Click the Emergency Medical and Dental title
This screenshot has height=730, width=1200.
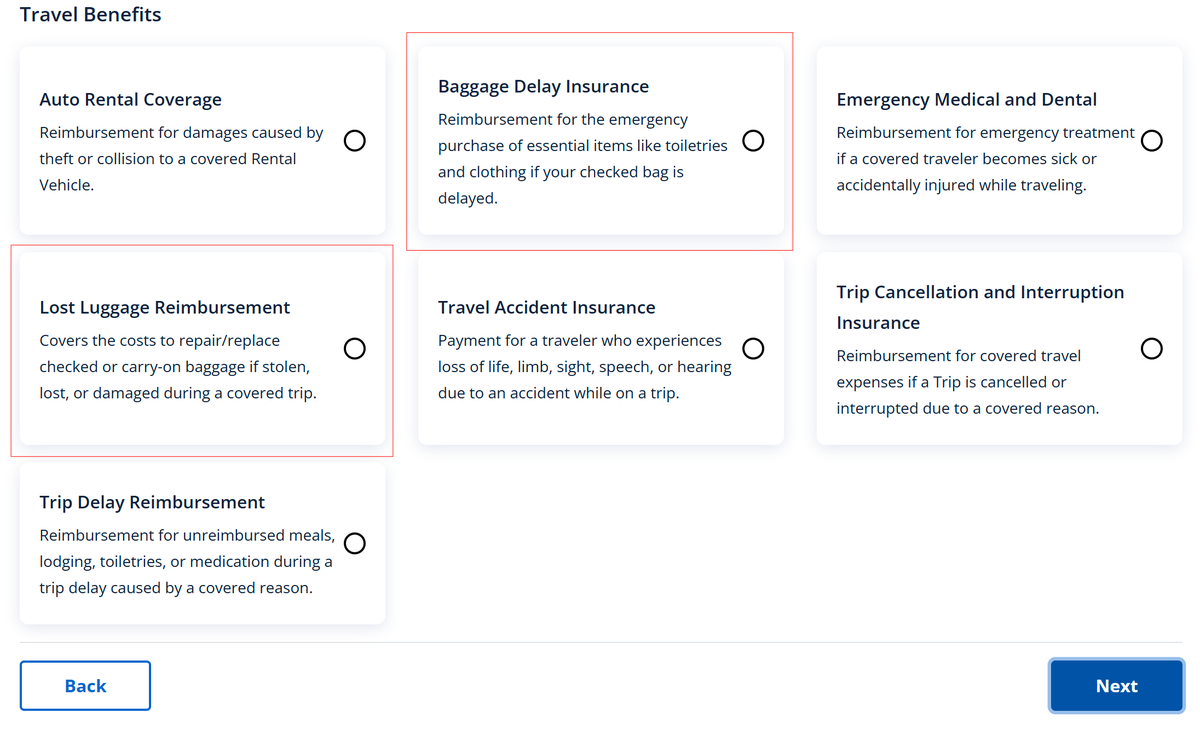click(966, 100)
